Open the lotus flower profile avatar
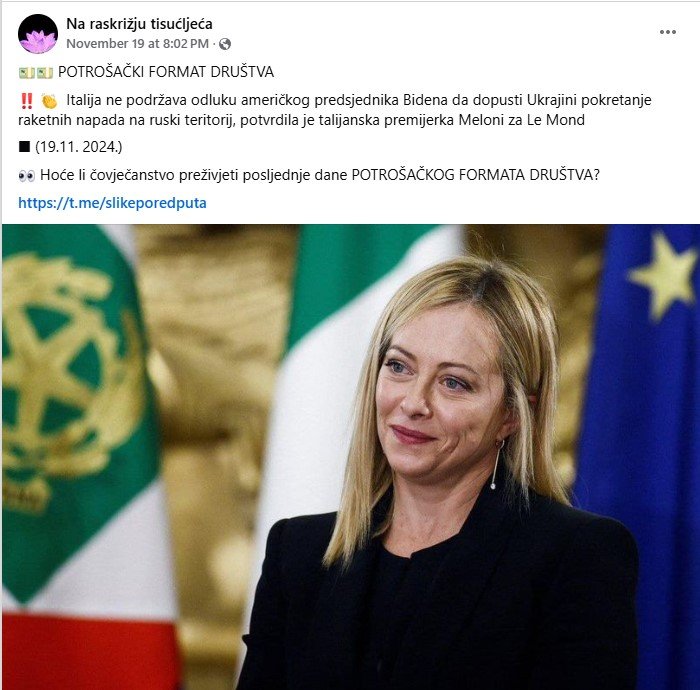This screenshot has width=700, height=690. pyautogui.click(x=38, y=34)
